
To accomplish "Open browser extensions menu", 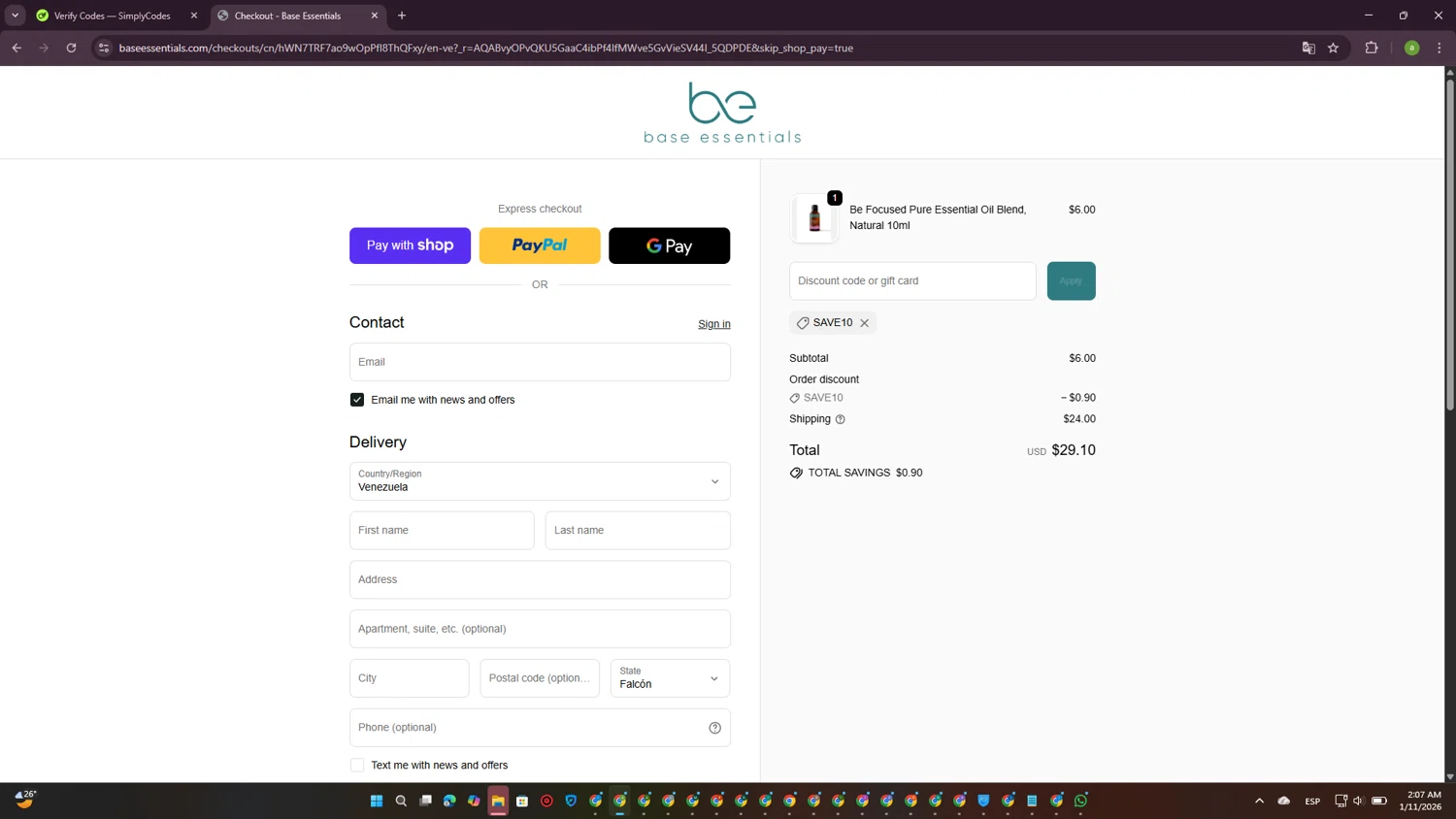I will [1372, 48].
